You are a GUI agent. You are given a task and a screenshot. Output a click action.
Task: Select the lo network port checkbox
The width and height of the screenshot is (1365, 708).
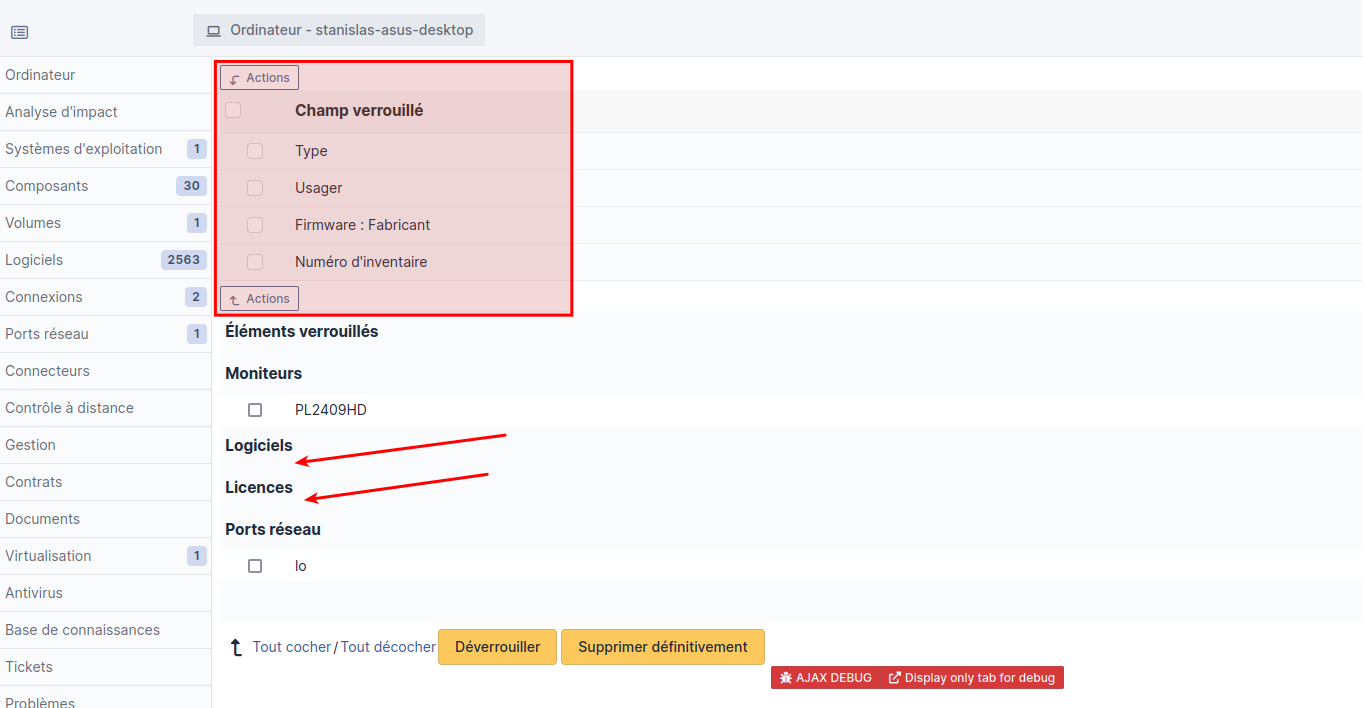[255, 566]
